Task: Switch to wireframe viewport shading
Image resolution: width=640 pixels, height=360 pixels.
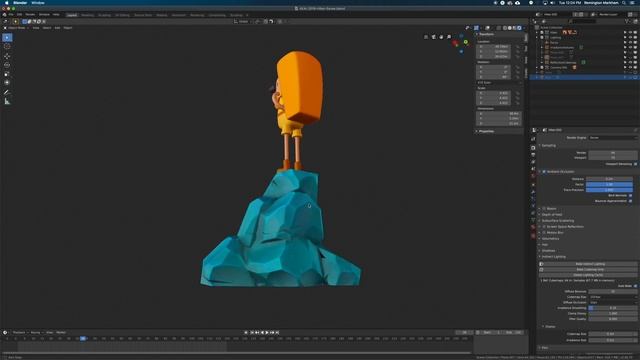Action: (x=504, y=28)
